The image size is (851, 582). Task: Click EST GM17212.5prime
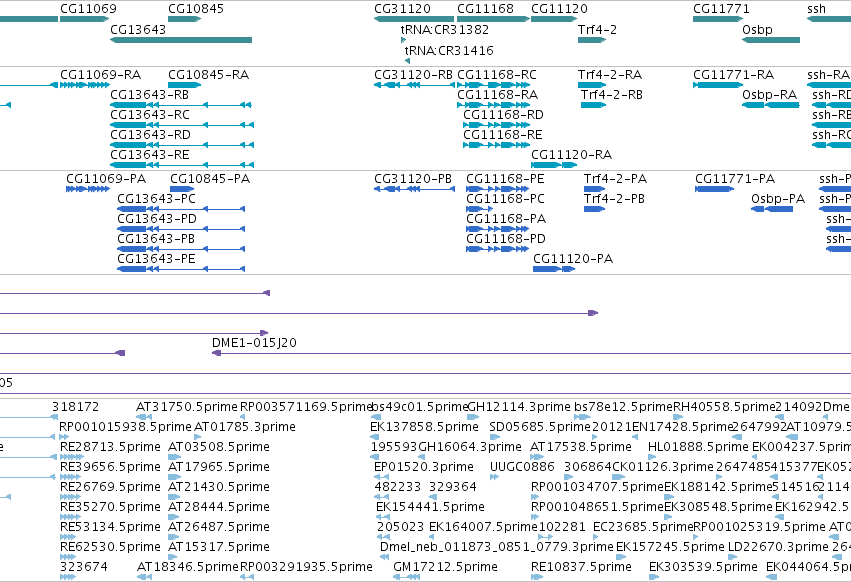(445, 567)
